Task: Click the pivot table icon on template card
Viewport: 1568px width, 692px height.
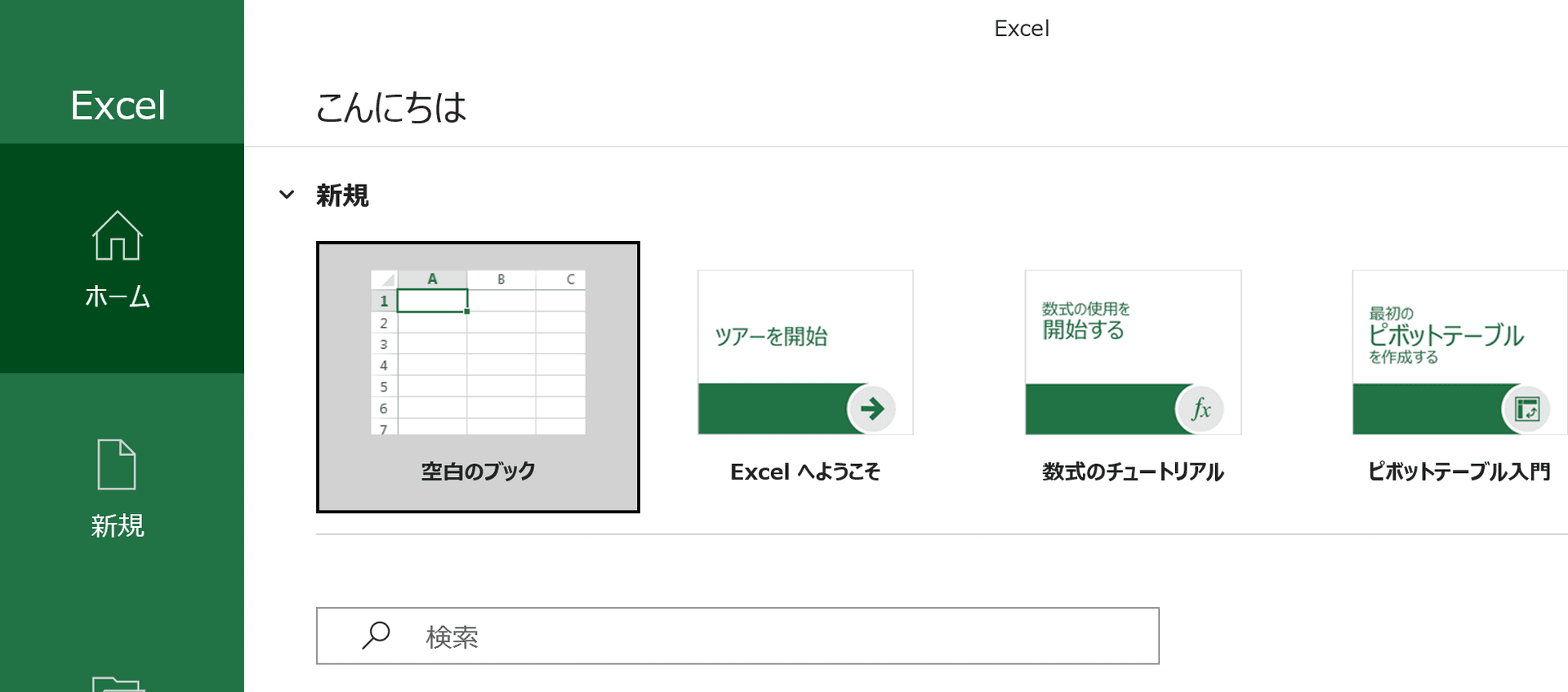Action: (x=1526, y=409)
